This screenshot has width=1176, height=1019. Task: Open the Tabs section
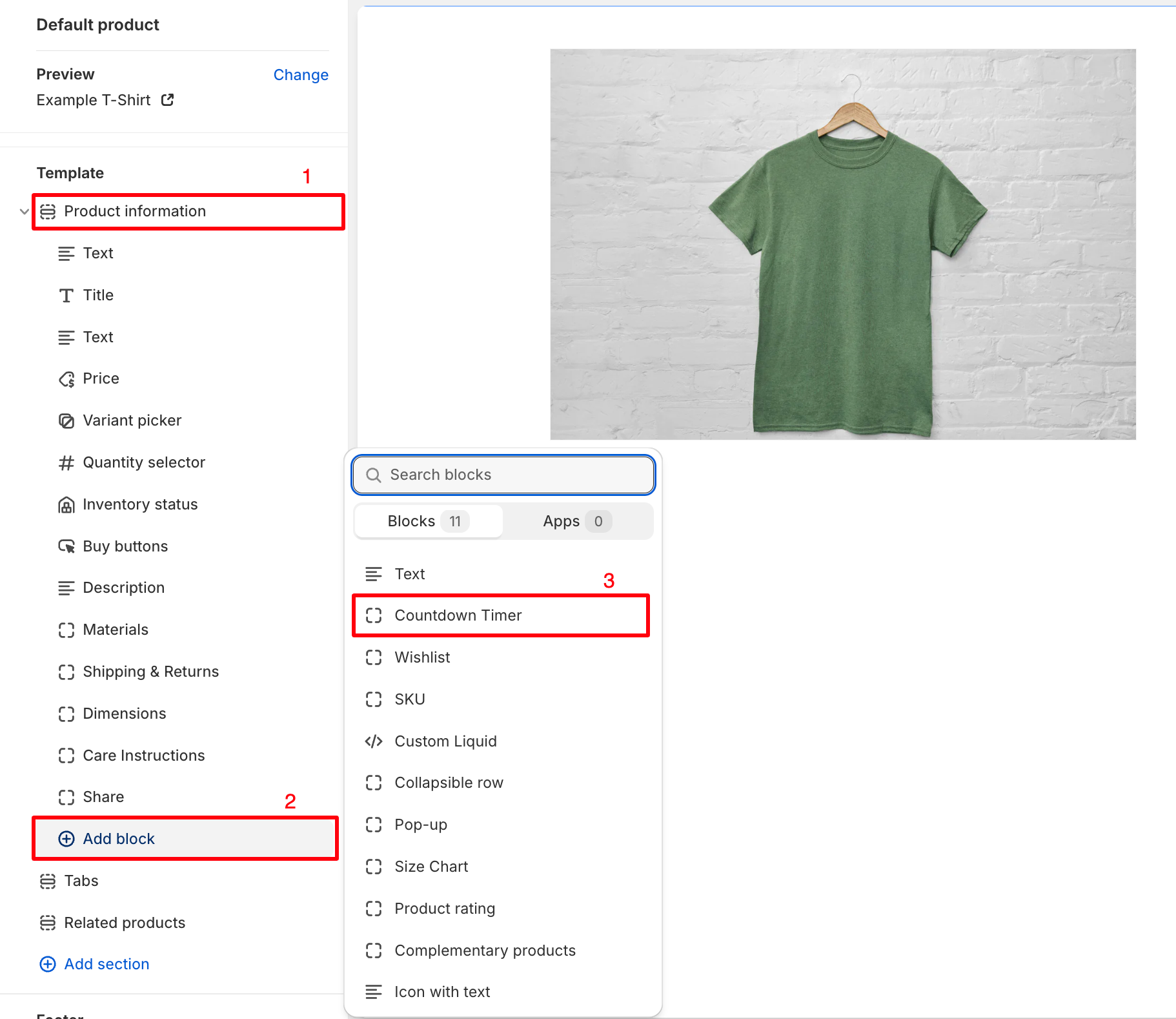pos(81,881)
